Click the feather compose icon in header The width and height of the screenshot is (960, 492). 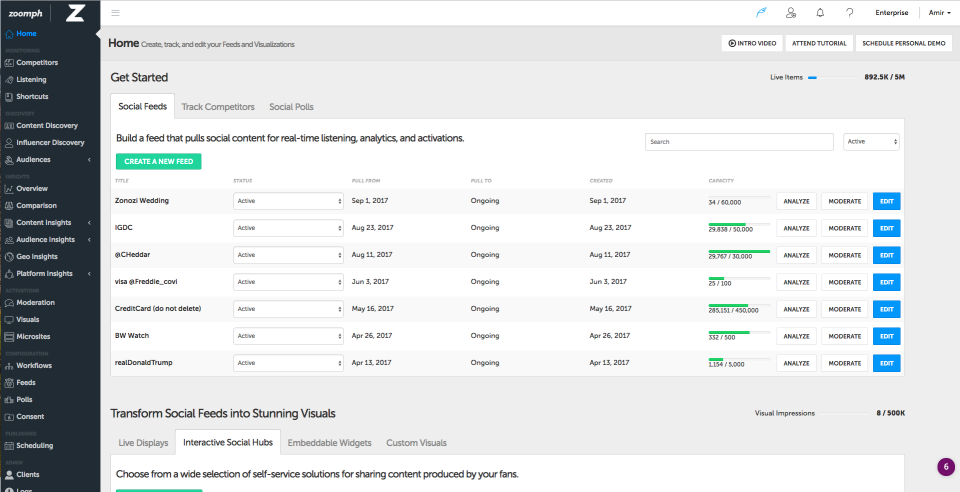(761, 13)
